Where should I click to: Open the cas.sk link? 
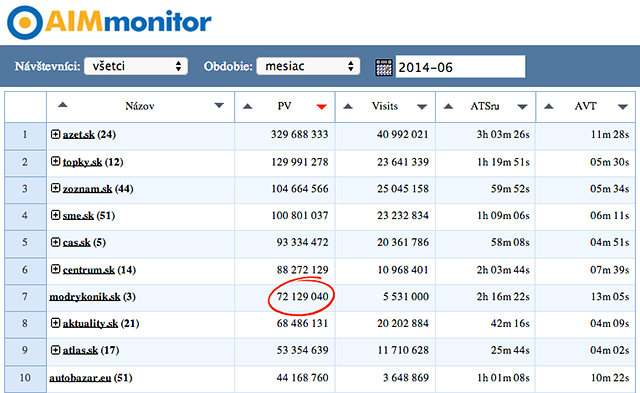pos(76,243)
